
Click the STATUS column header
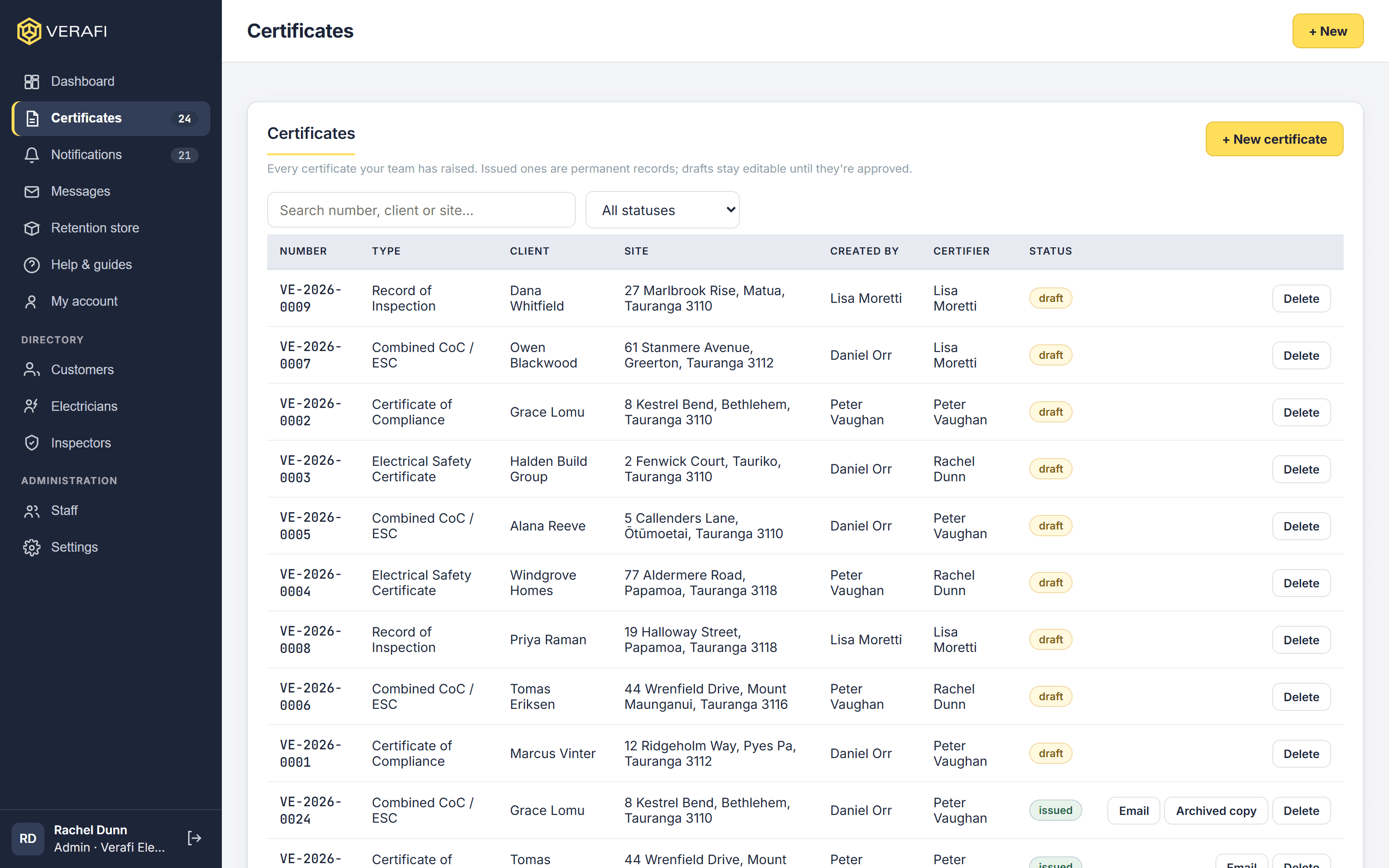1050,251
